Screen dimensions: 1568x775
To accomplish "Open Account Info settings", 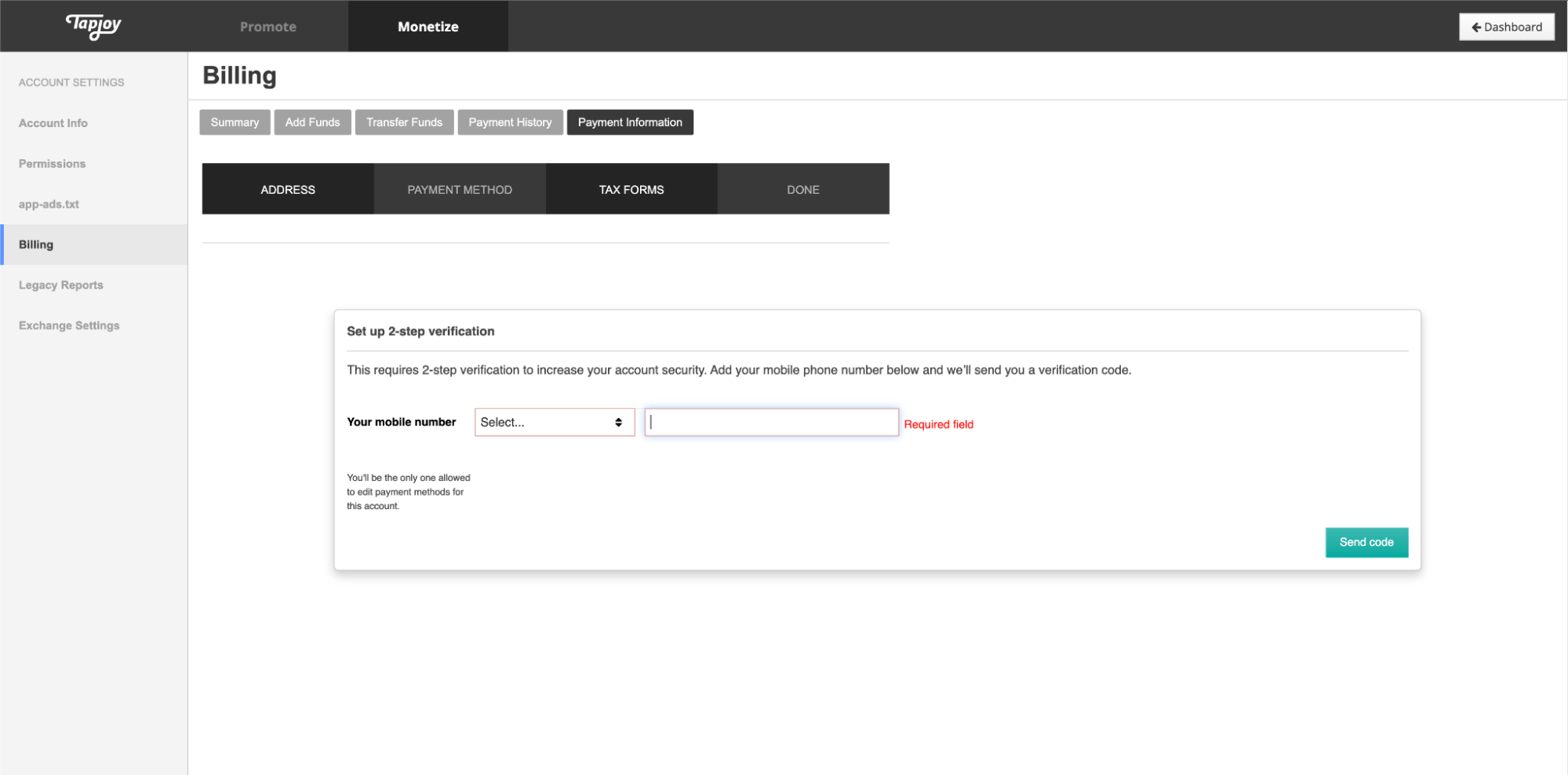I will pyautogui.click(x=53, y=123).
